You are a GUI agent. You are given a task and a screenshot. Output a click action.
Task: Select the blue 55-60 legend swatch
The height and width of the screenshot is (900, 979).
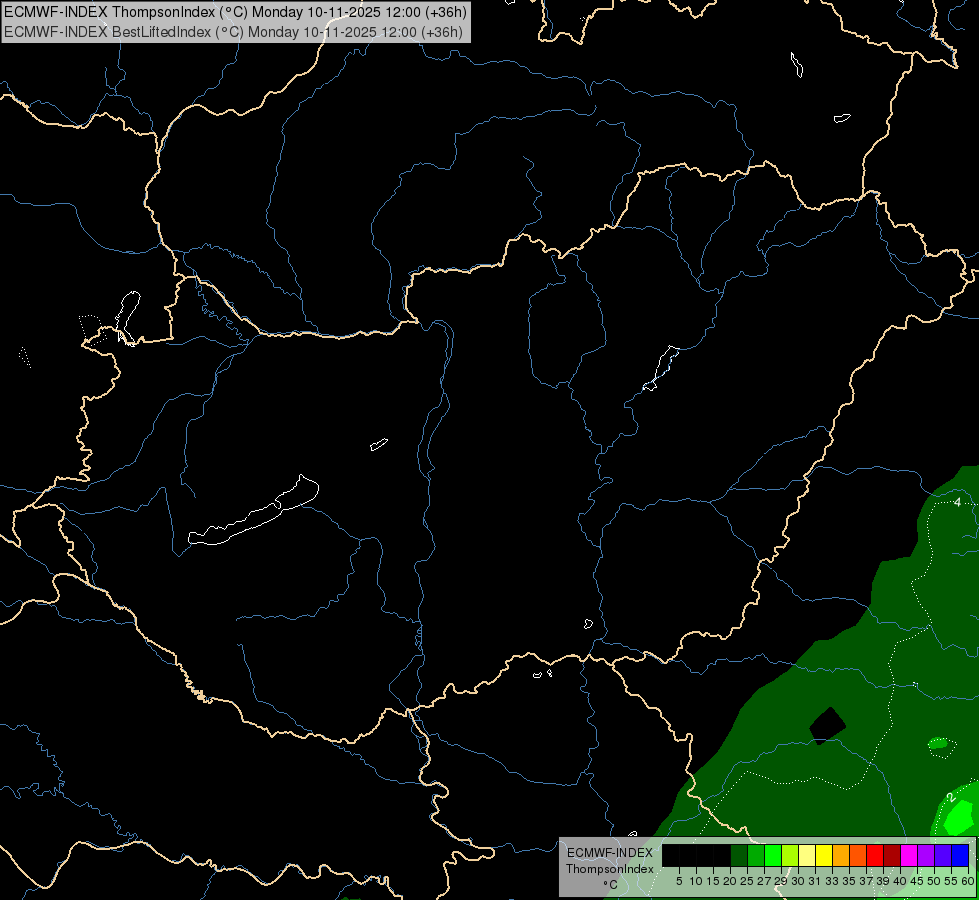click(x=960, y=855)
